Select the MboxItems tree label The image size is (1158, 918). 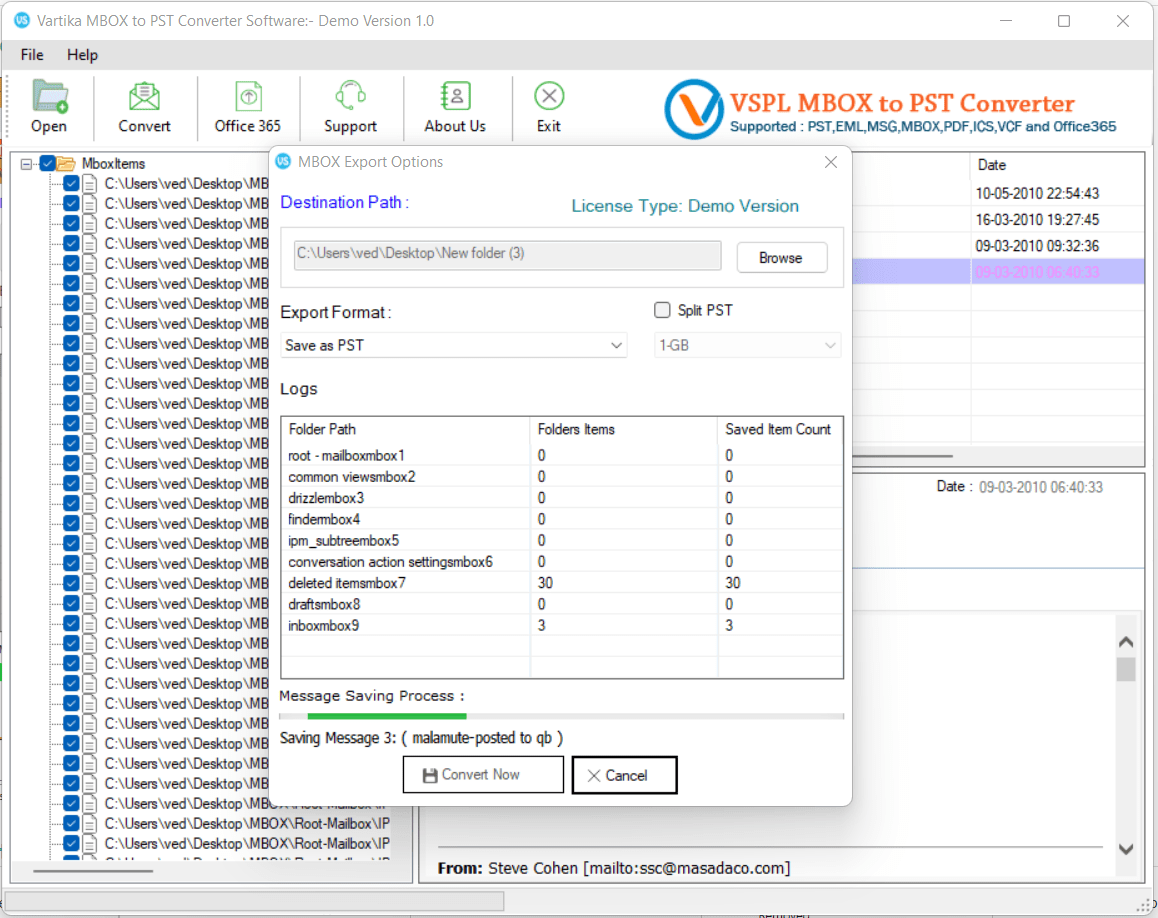pos(113,163)
